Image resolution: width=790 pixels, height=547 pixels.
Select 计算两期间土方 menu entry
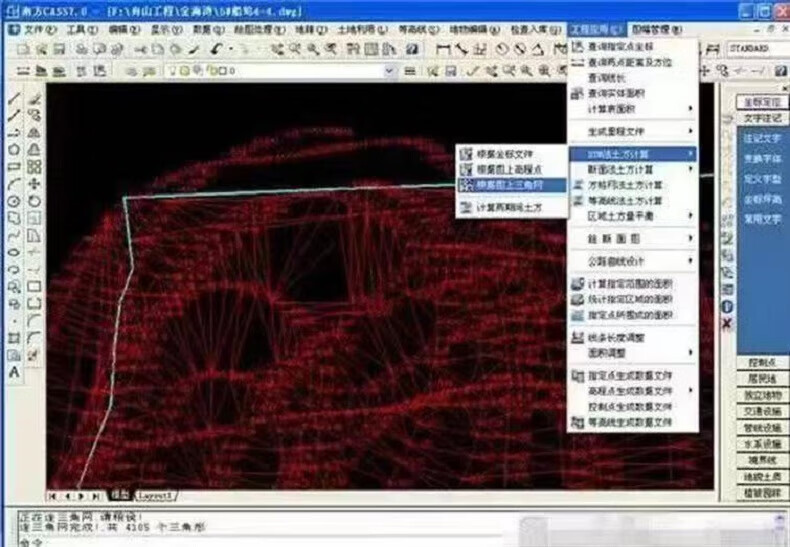tap(508, 208)
